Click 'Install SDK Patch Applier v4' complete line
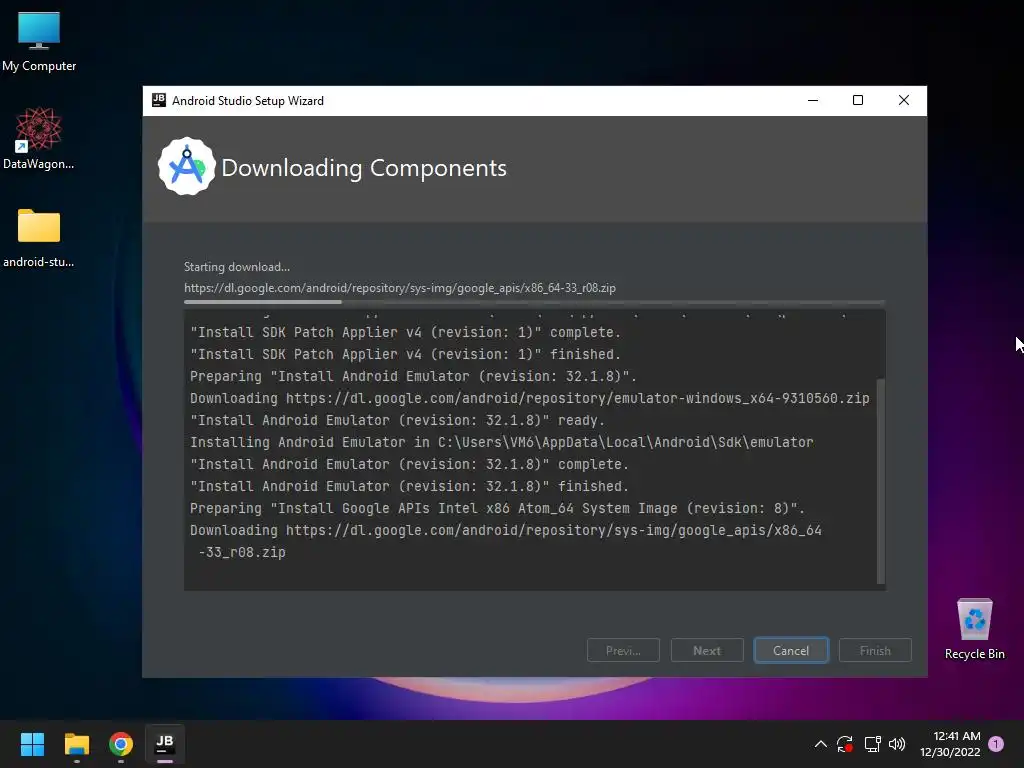 click(405, 332)
